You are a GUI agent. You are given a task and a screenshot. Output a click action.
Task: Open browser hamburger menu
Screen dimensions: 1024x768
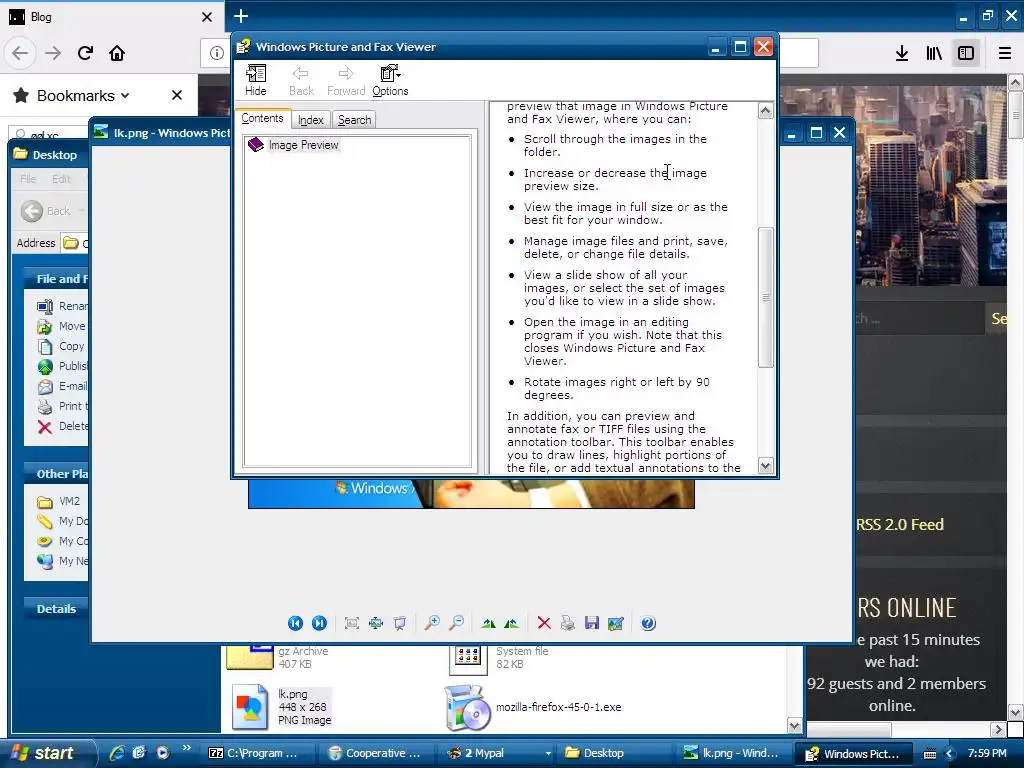[1005, 53]
